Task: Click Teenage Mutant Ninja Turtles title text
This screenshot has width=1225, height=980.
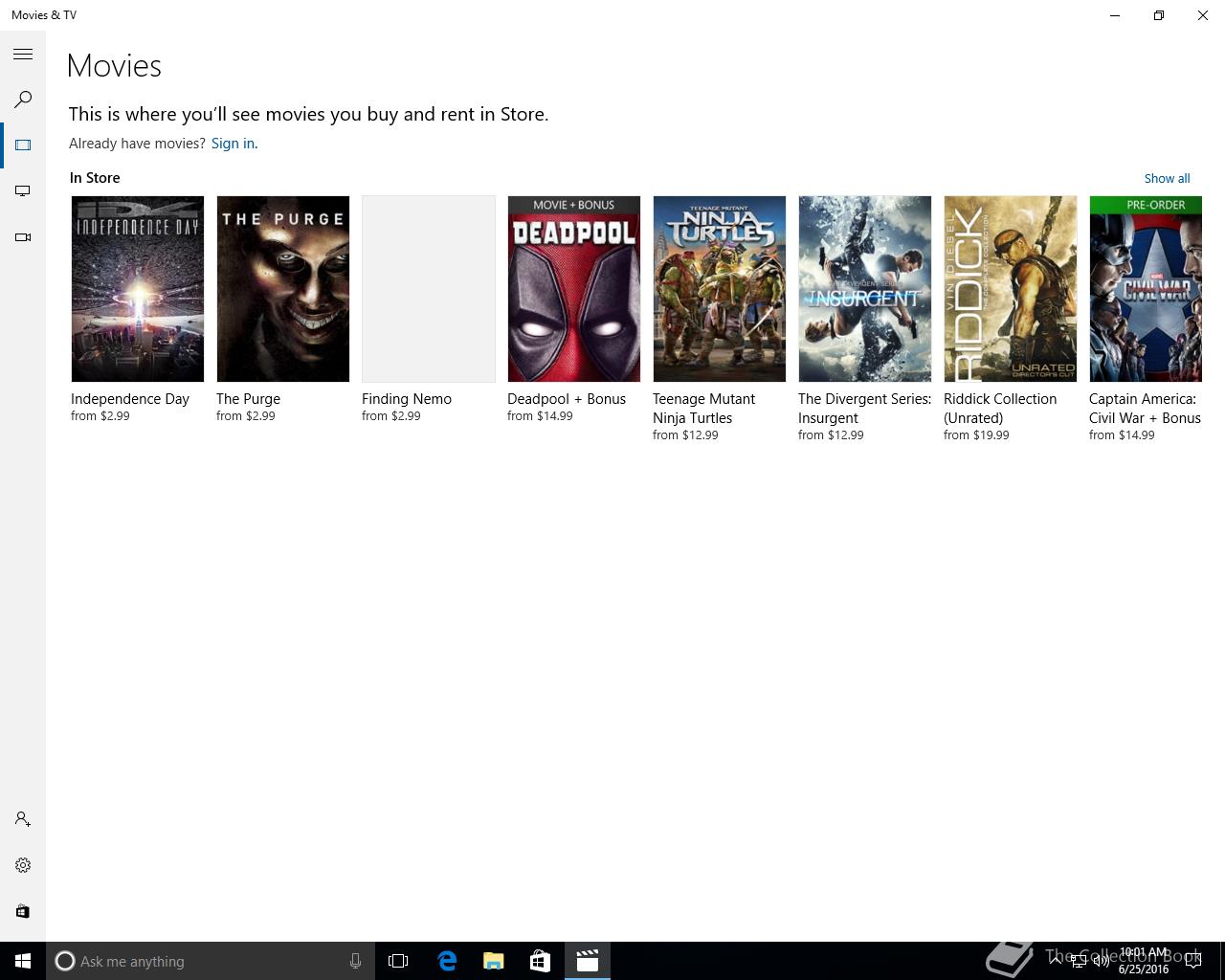Action: point(703,409)
